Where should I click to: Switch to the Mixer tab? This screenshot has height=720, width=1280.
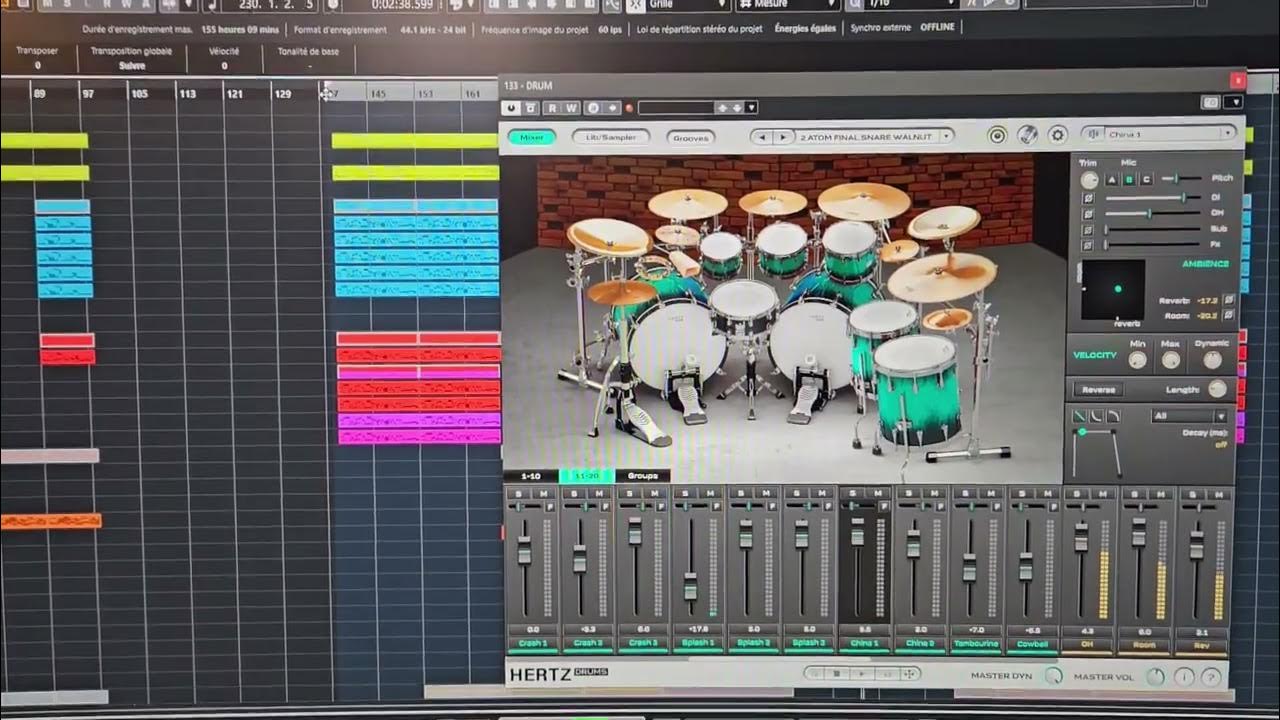(532, 137)
